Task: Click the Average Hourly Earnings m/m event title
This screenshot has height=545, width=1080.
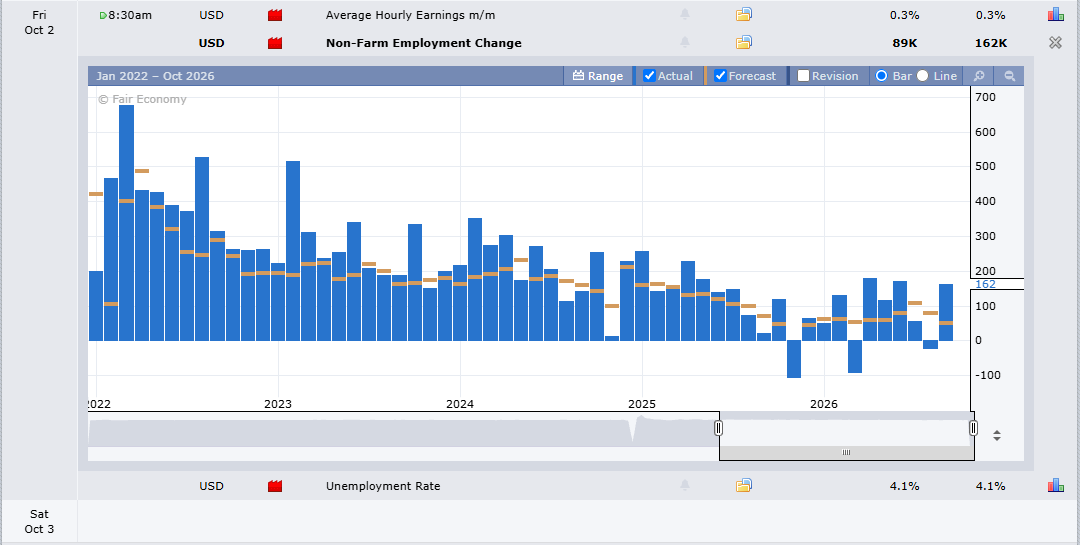Action: 411,14
